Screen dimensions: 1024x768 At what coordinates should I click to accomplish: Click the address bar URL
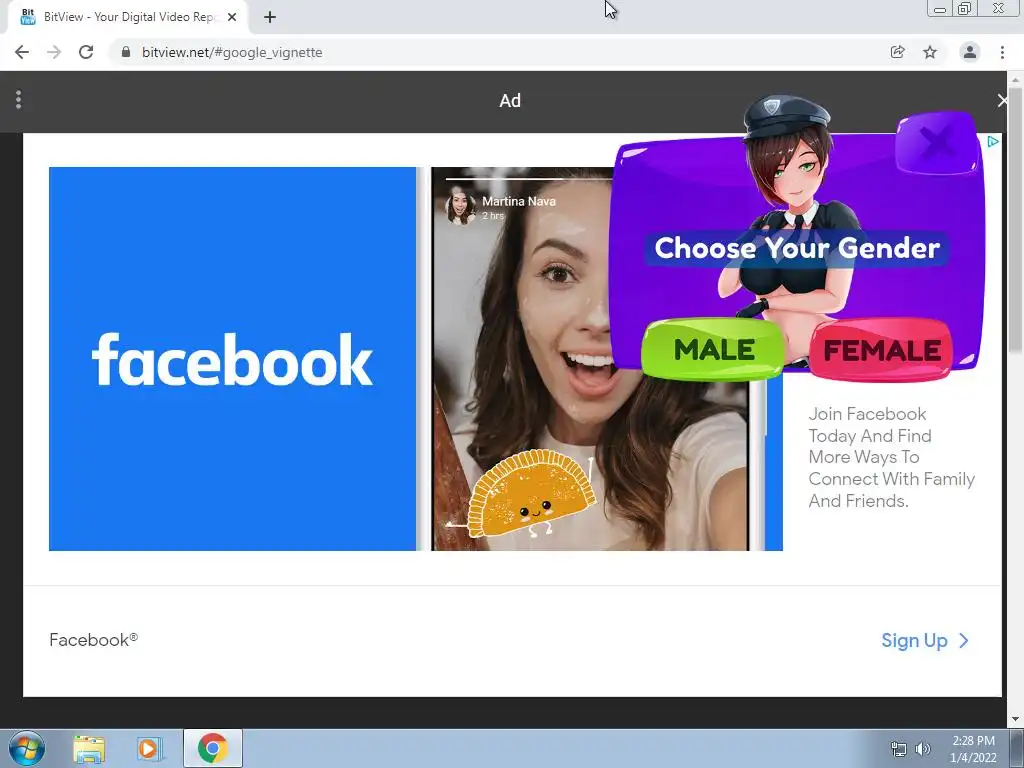point(232,52)
